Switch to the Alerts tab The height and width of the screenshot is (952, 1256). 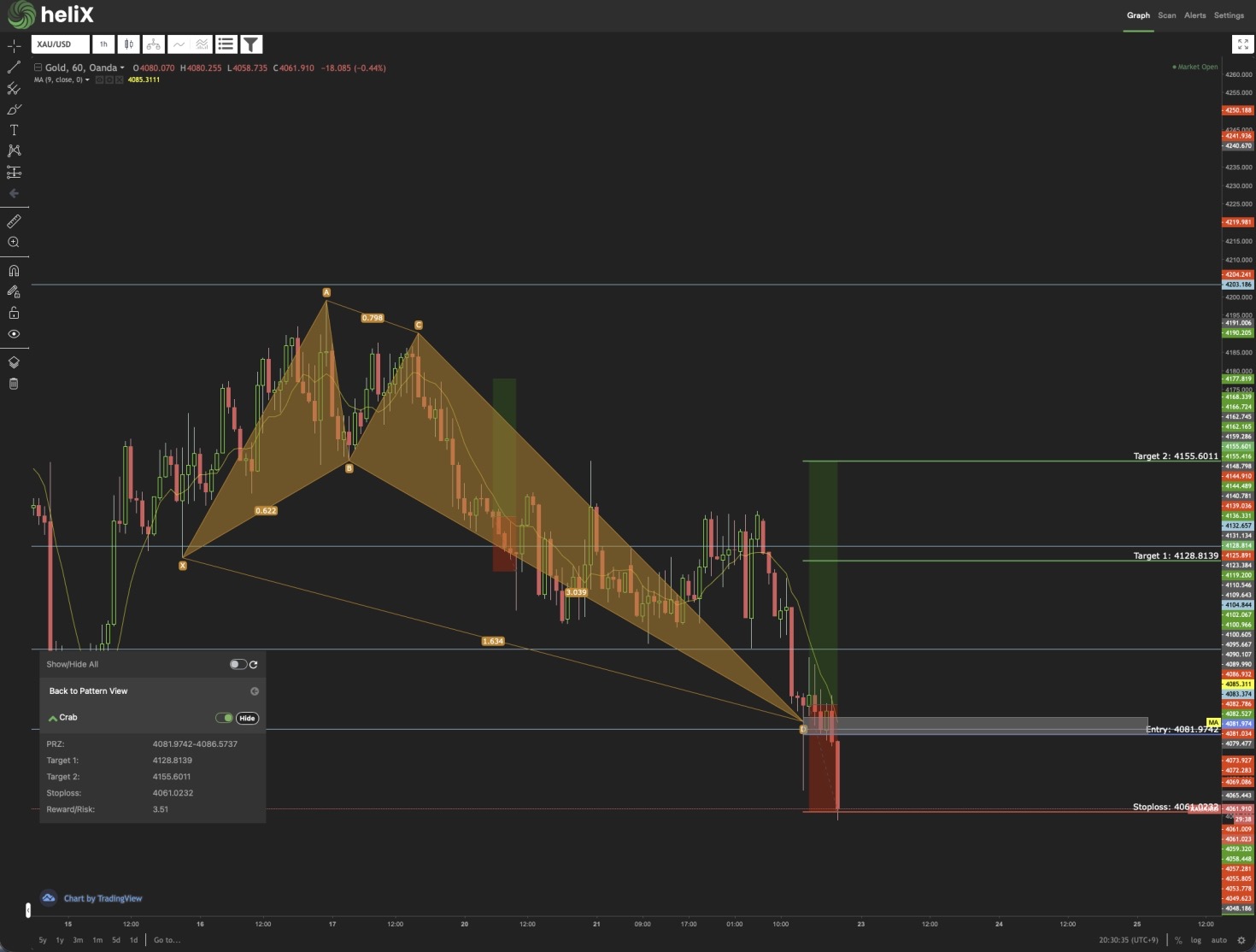point(1195,15)
